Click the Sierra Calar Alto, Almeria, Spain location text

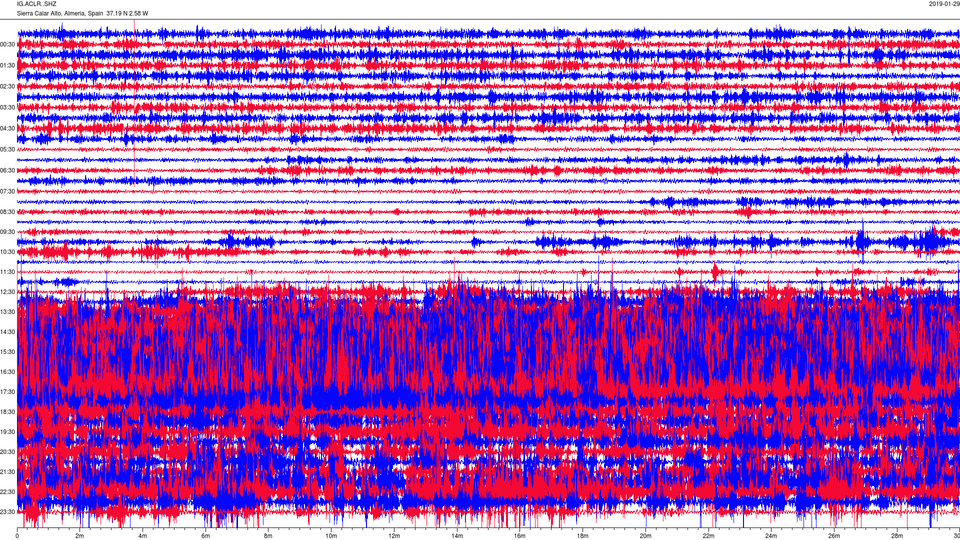[x=60, y=13]
